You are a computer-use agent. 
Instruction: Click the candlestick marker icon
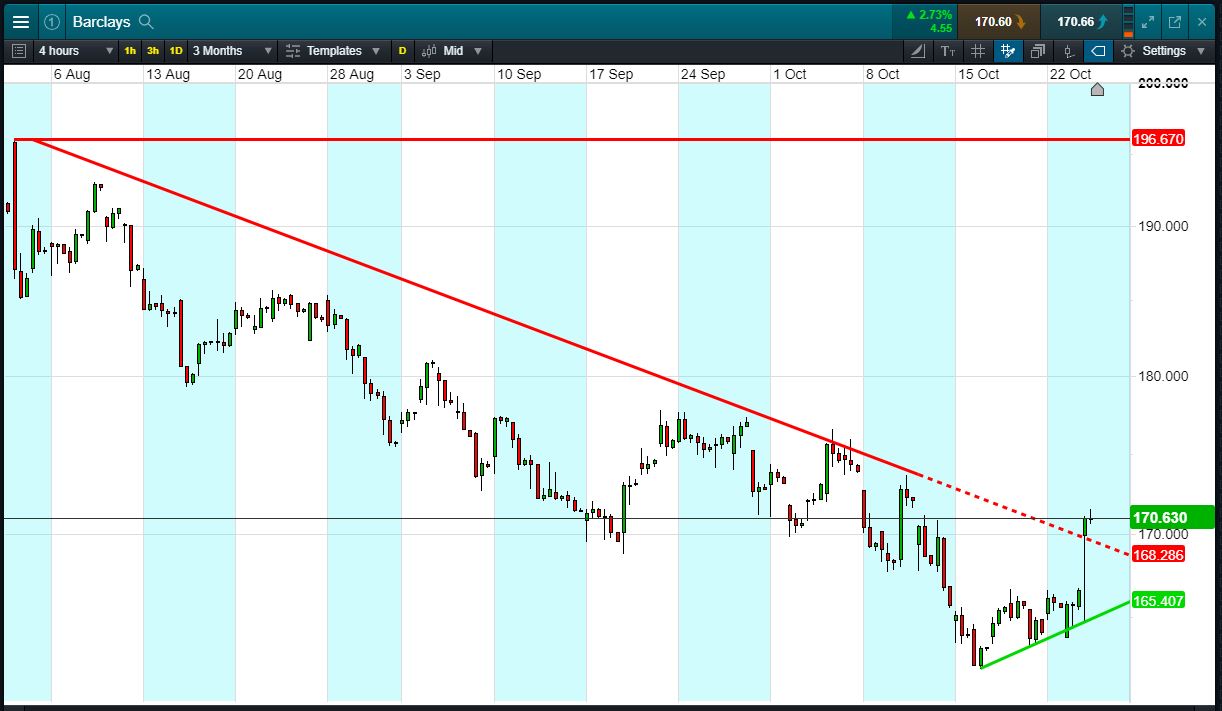pyautogui.click(x=1068, y=50)
